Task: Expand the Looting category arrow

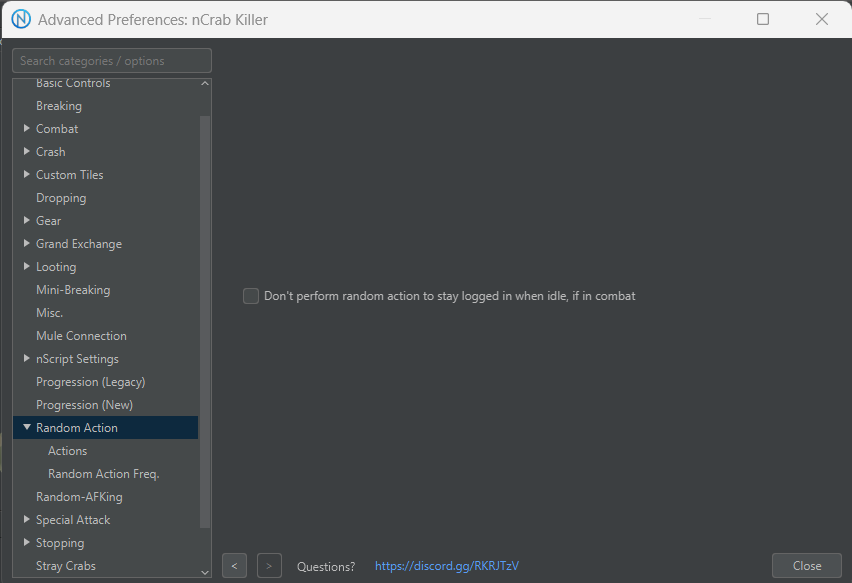Action: click(x=27, y=267)
